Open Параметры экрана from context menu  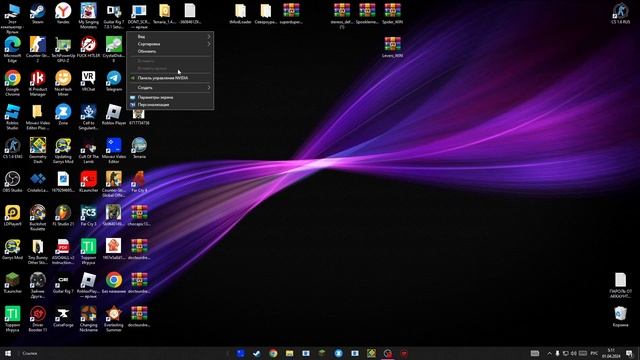tap(170, 97)
